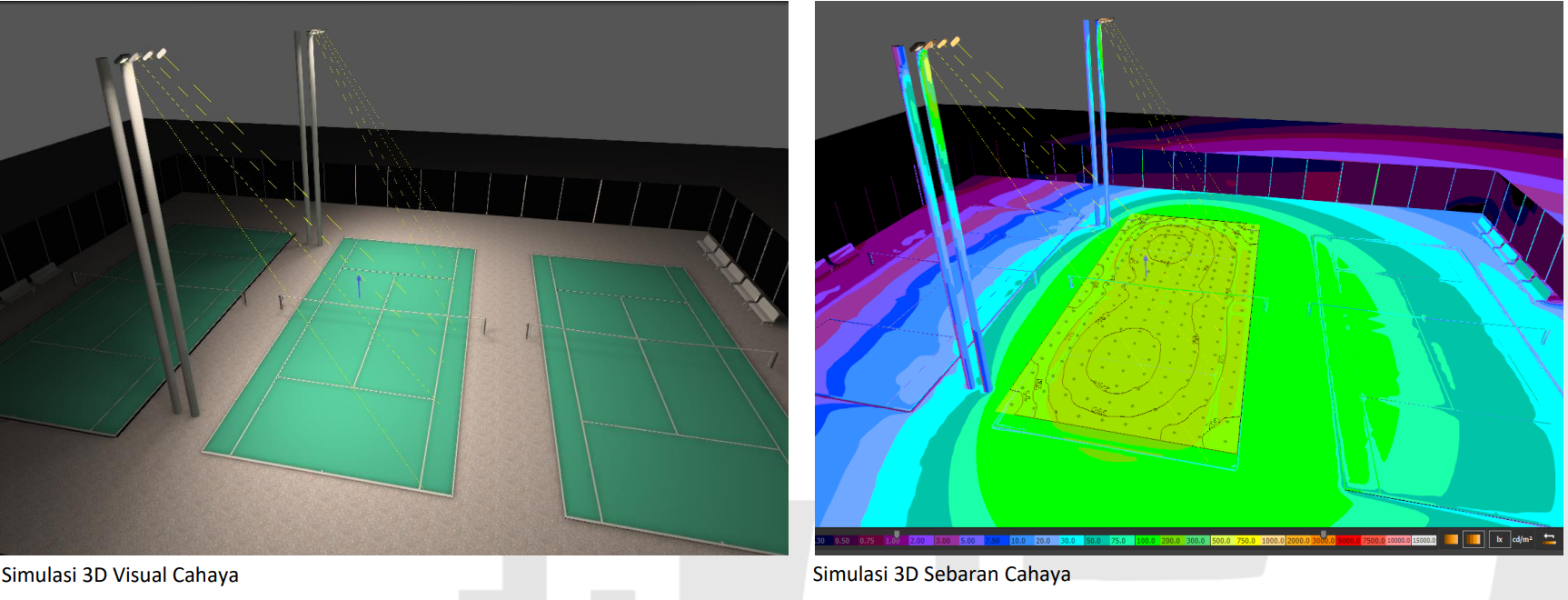Click the reset color scale arrow icon
Screen dimensions: 1568x600
(x=1549, y=540)
